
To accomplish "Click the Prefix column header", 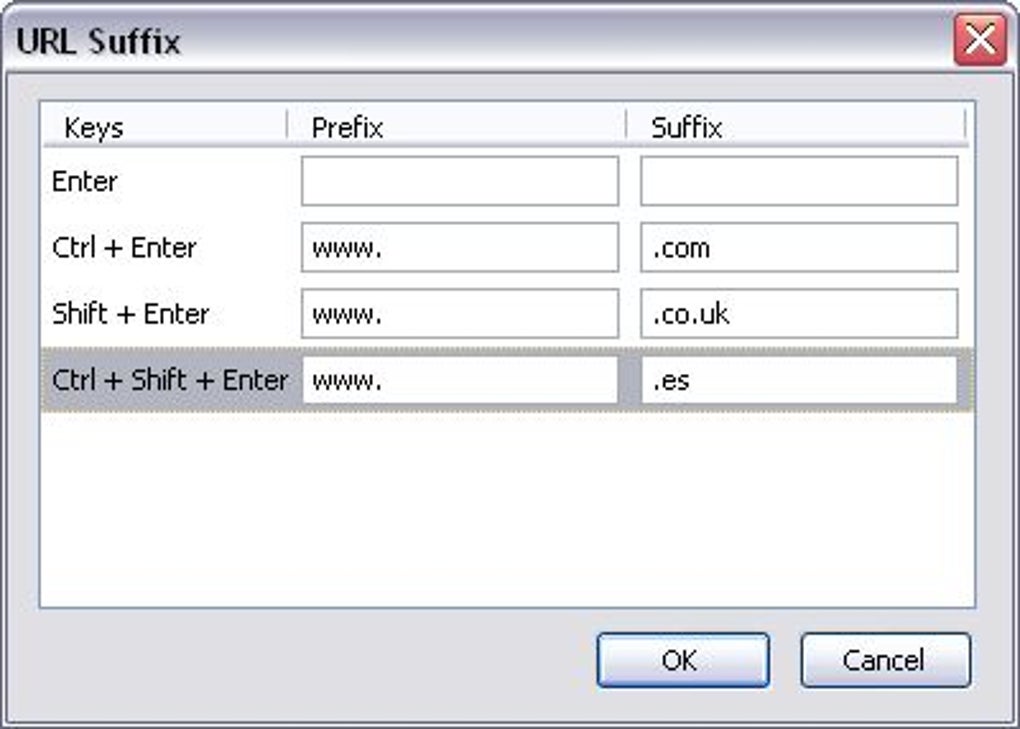I will pyautogui.click(x=347, y=128).
